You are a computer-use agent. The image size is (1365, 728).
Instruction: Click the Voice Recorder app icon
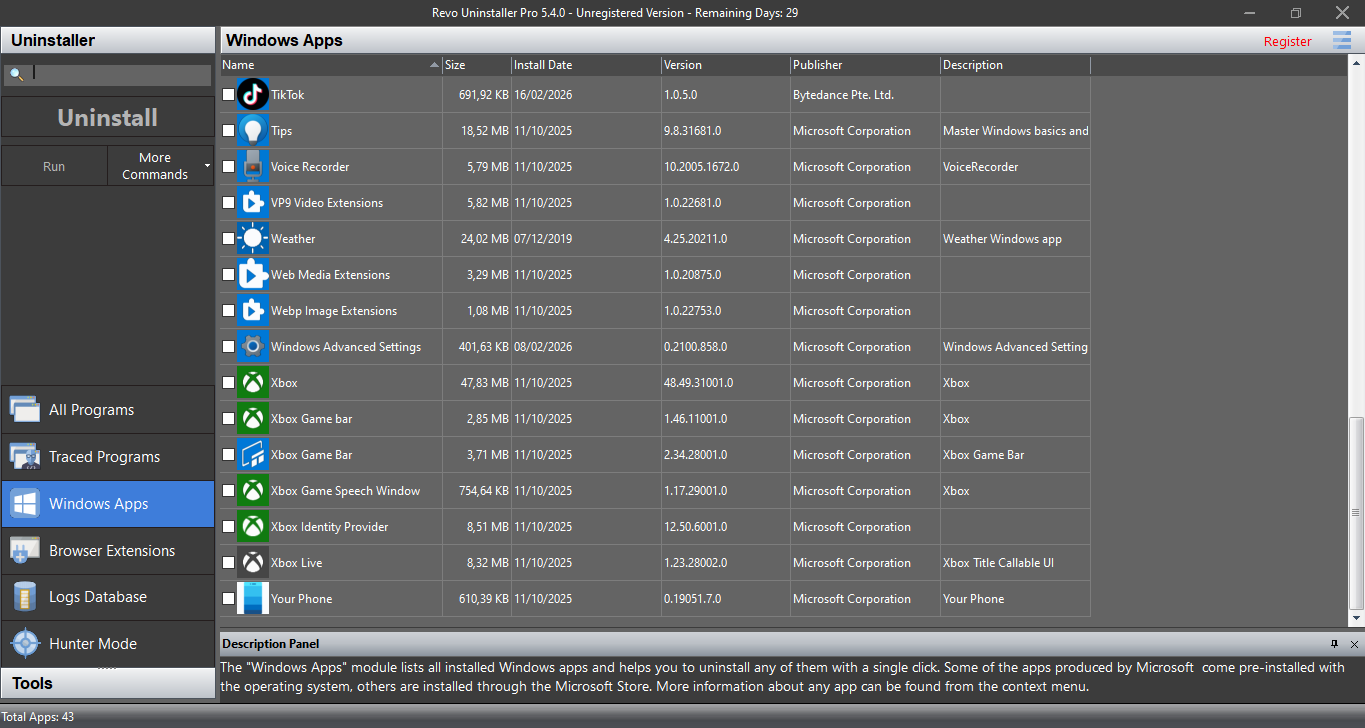(x=253, y=167)
